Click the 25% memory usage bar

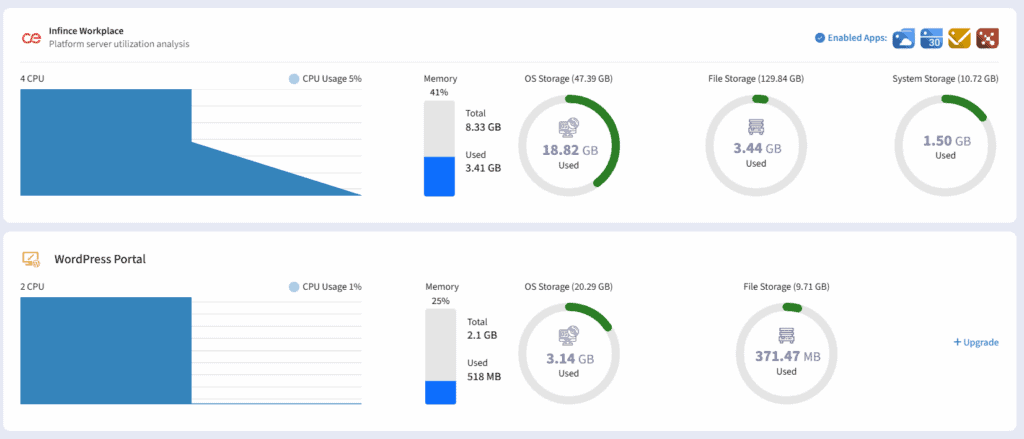pos(439,357)
